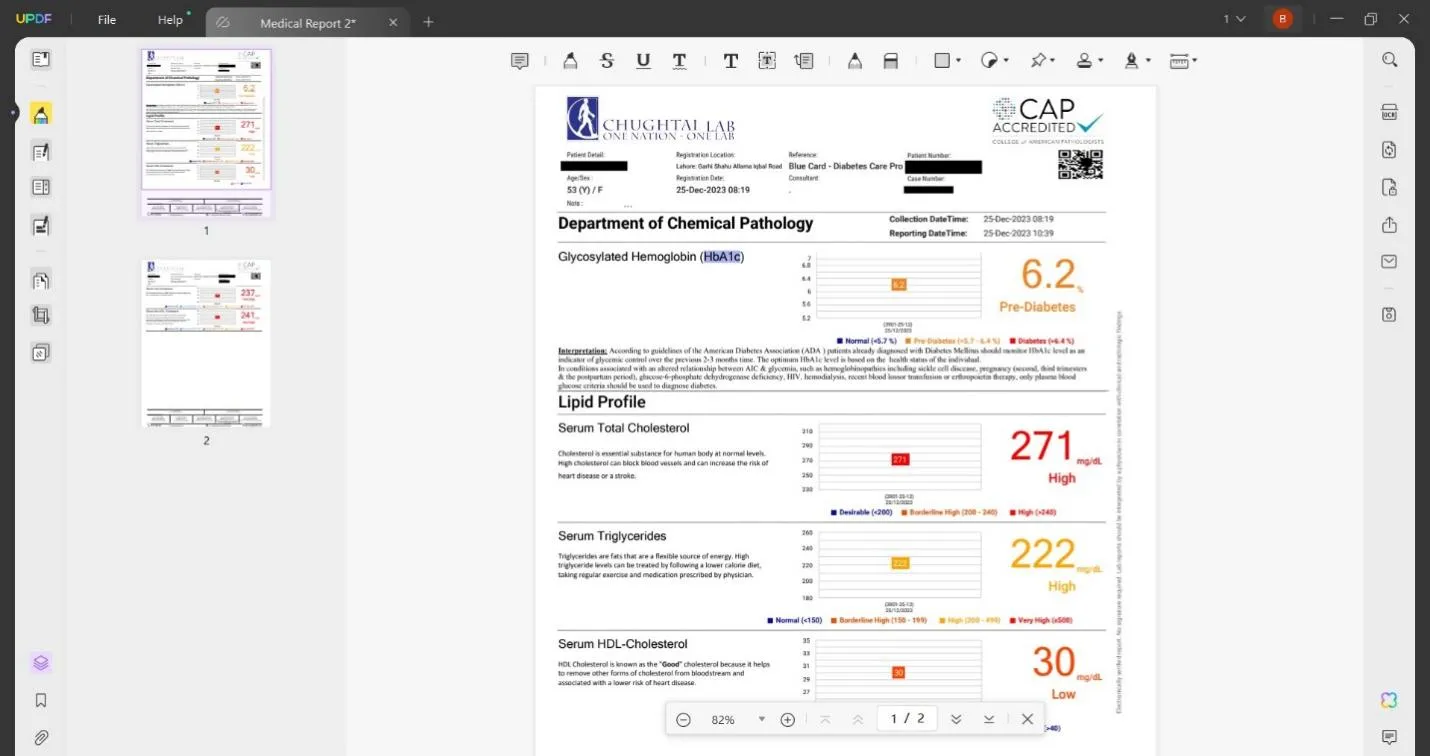Open the Crop Pages tool
This screenshot has height=756, width=1430.
[x=41, y=316]
